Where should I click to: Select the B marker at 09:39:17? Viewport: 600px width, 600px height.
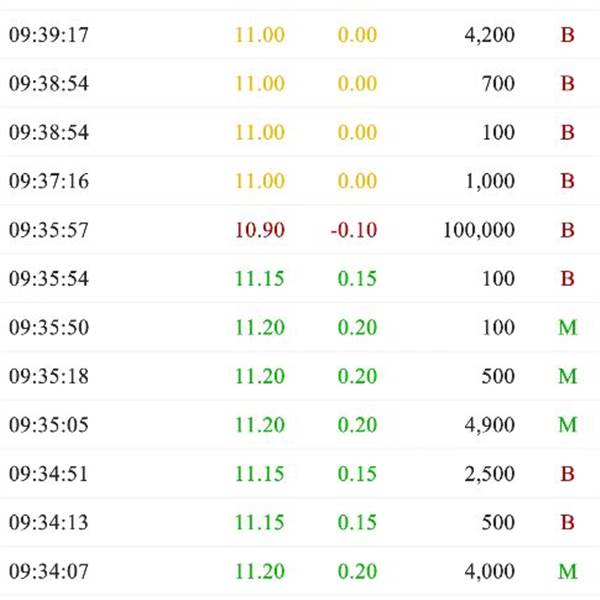[567, 35]
